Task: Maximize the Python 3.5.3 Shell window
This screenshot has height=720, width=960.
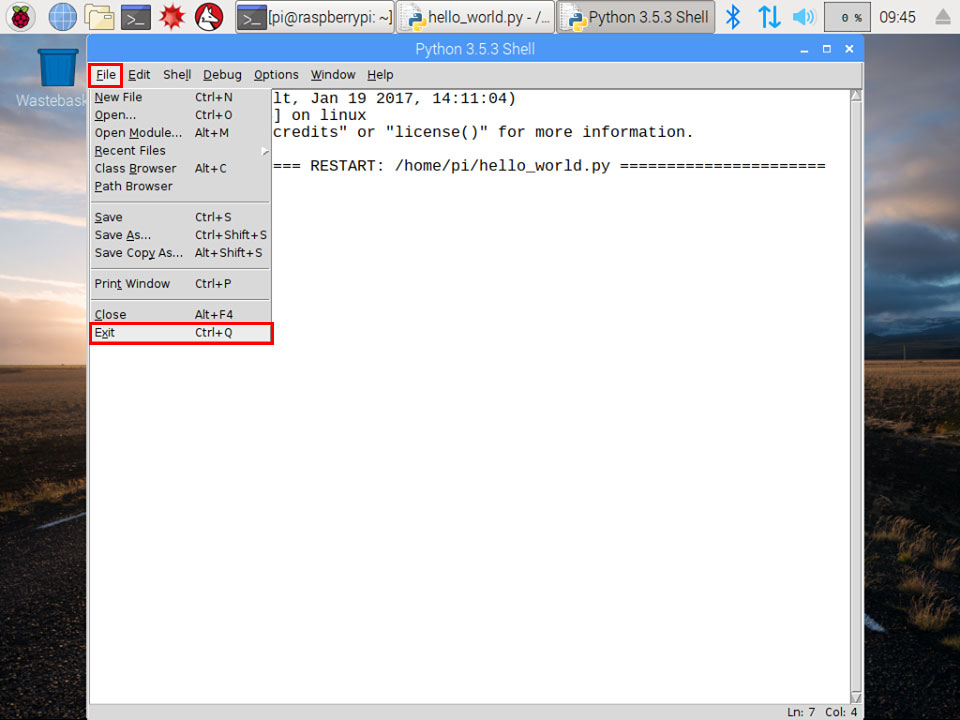Action: click(x=827, y=49)
